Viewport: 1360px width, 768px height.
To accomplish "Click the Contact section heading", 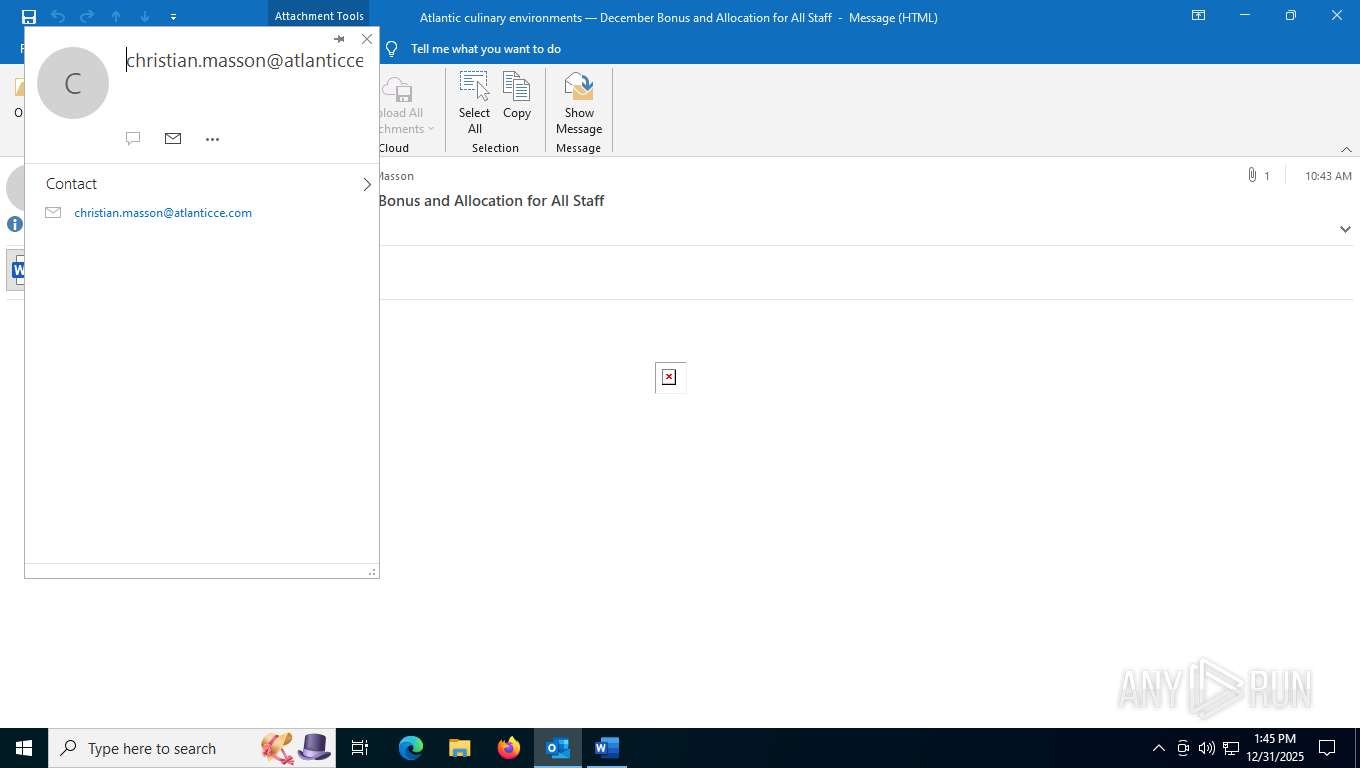I will [x=71, y=184].
